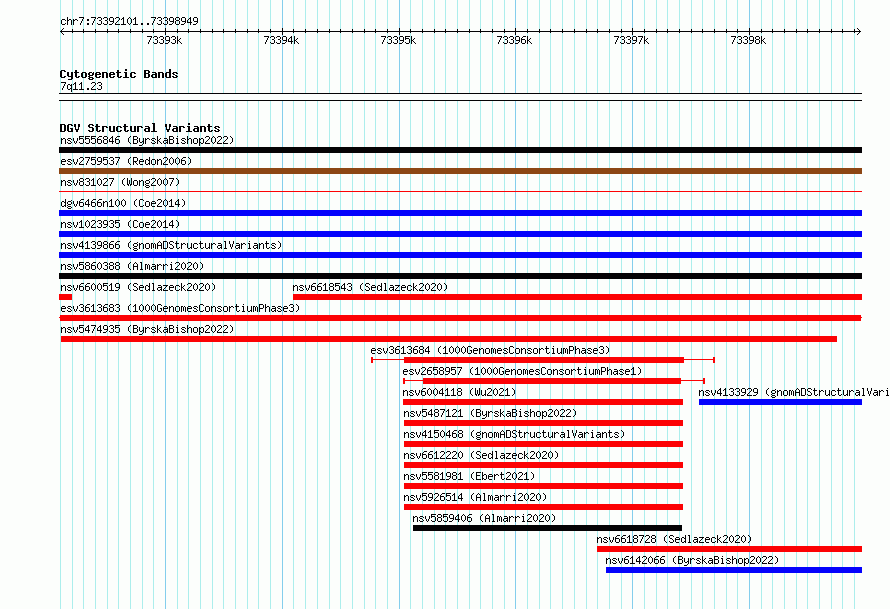Click the black bar under nsv5859406
This screenshot has width=890, height=609.
tap(547, 528)
